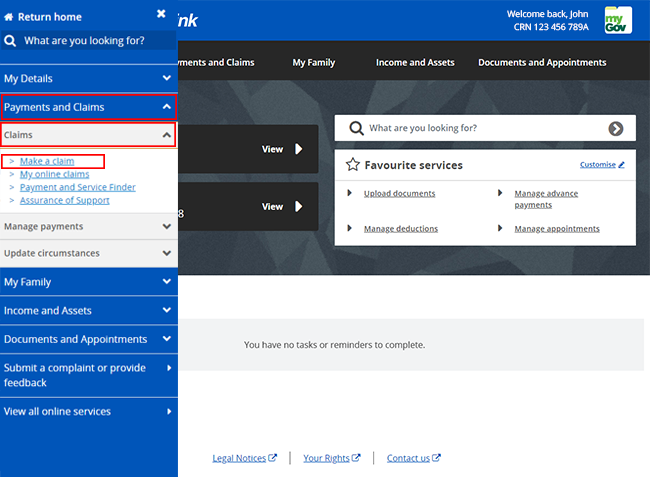Collapse the Claims submenu

pyautogui.click(x=88, y=135)
